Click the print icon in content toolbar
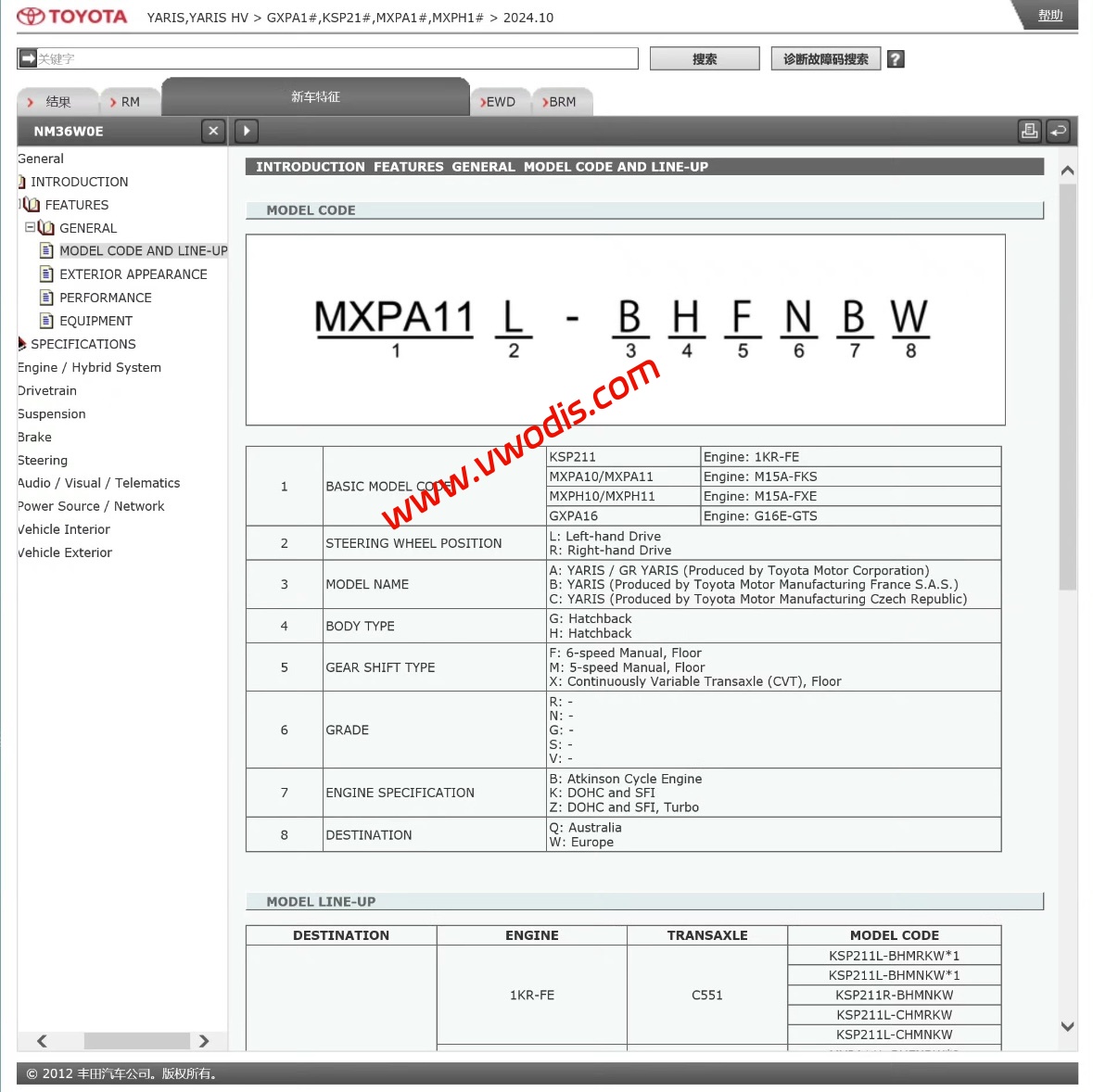The height and width of the screenshot is (1092, 1093). [1029, 131]
